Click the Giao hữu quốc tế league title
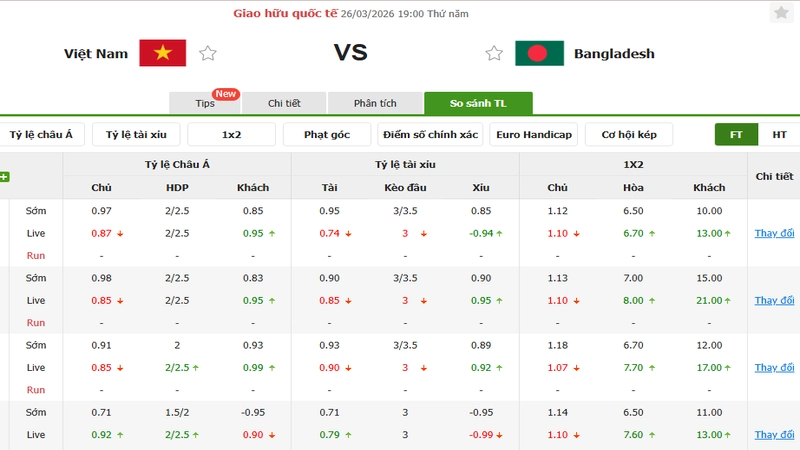800x450 pixels. click(285, 14)
